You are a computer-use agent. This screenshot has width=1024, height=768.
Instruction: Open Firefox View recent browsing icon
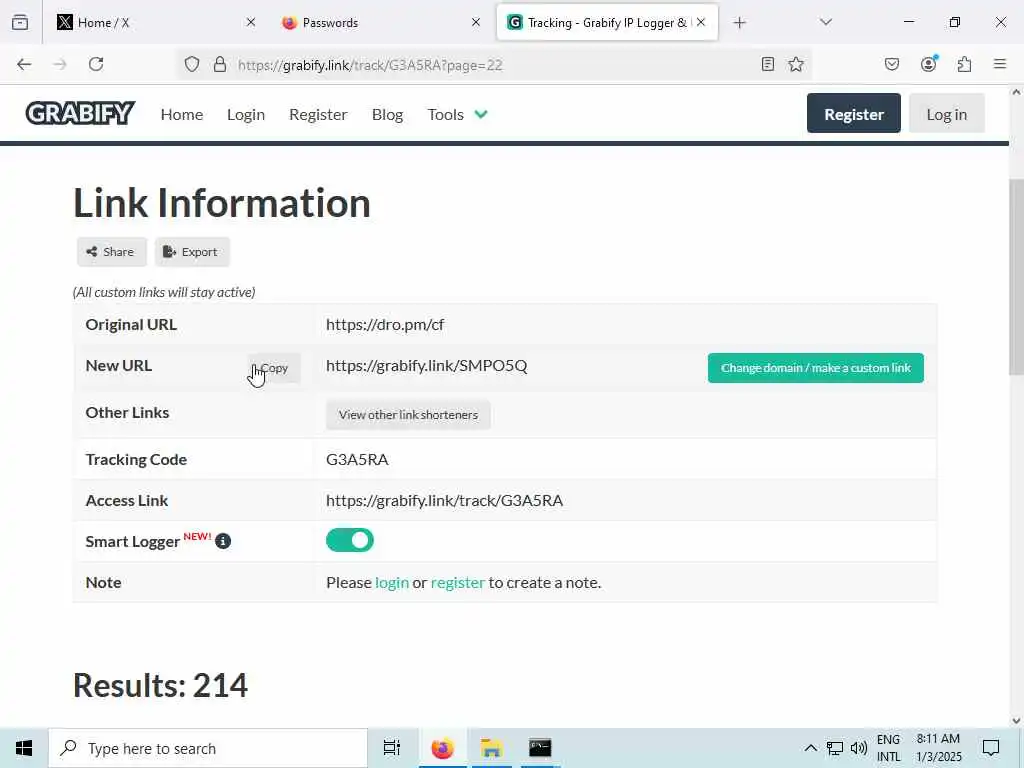click(x=20, y=22)
